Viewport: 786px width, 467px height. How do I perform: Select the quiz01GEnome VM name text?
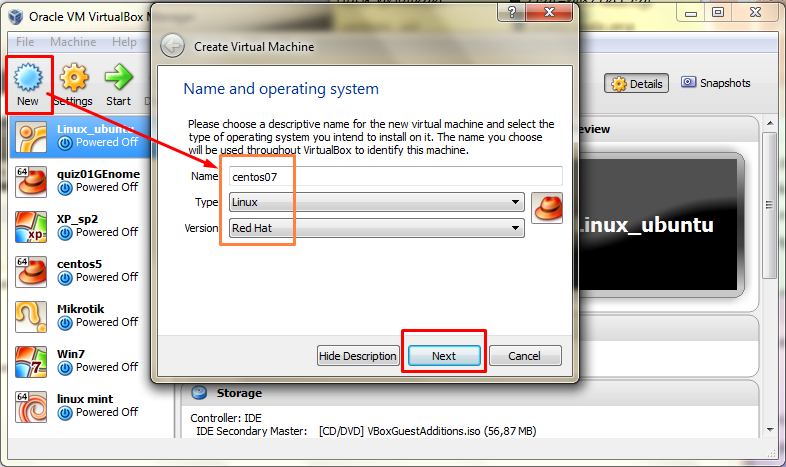(98, 174)
